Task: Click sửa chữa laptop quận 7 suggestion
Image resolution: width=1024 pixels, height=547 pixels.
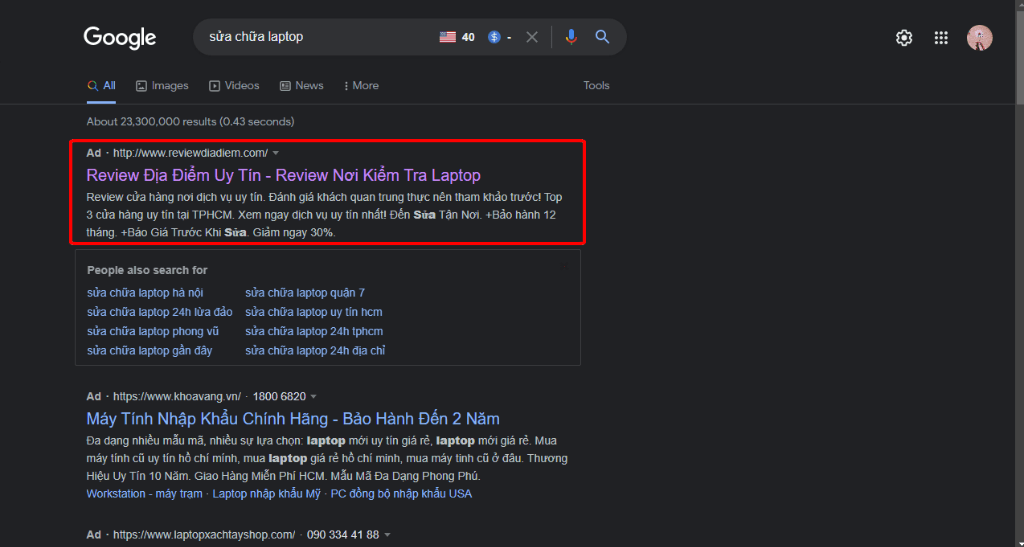Action: coord(305,293)
